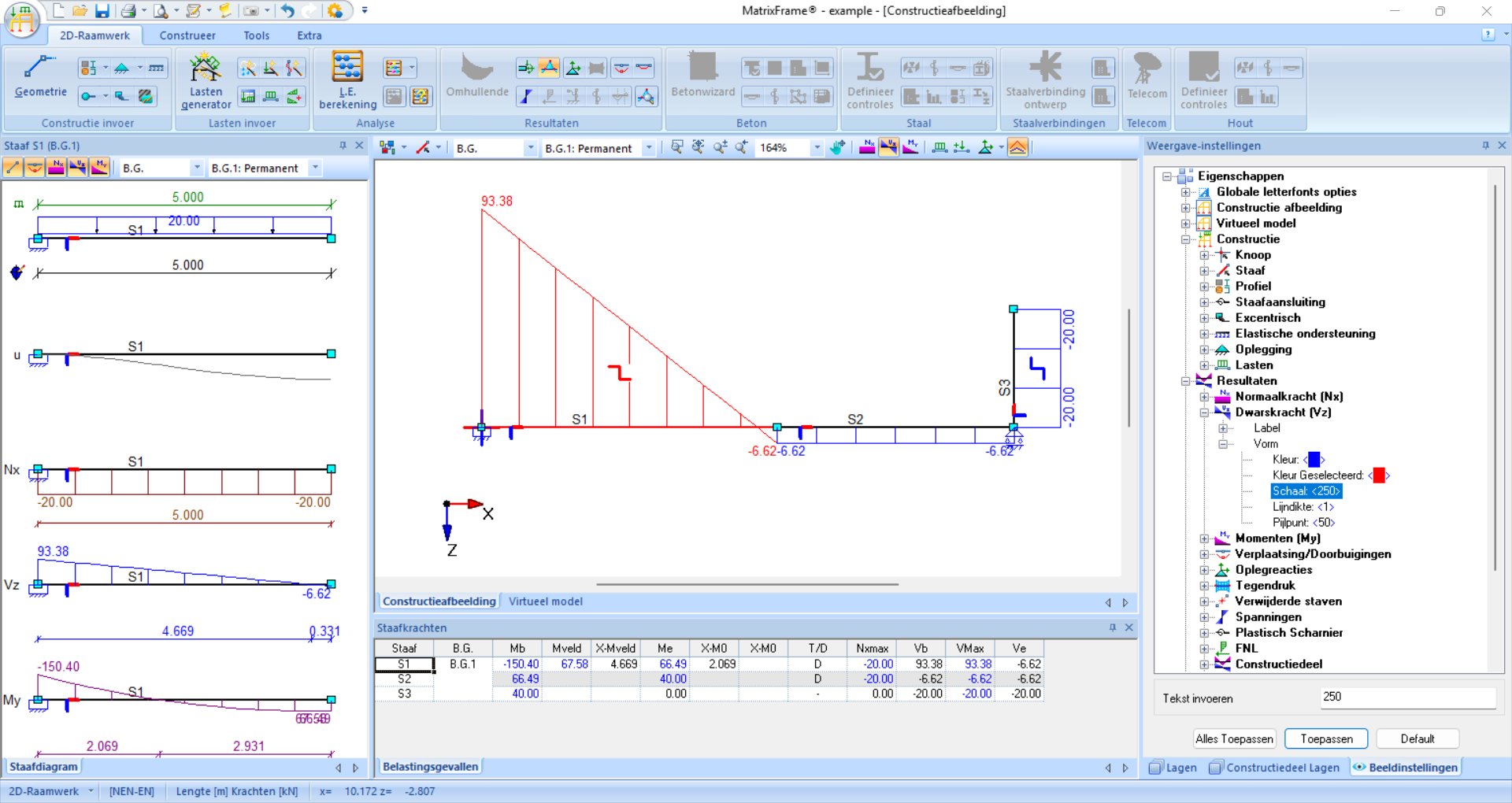
Task: Pin the Weergave-instellingen panel
Action: tap(1485, 146)
